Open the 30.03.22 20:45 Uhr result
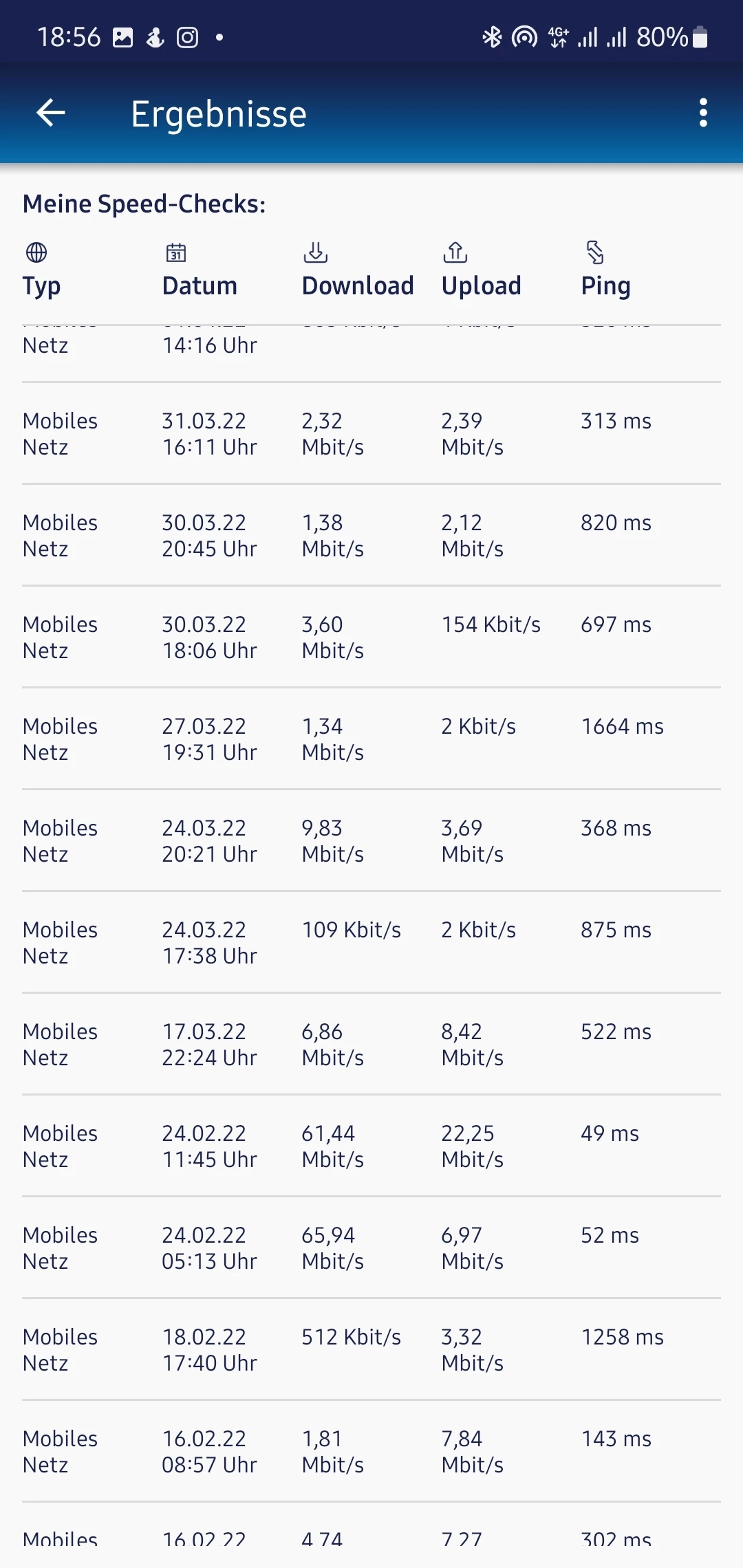 pyautogui.click(x=371, y=536)
